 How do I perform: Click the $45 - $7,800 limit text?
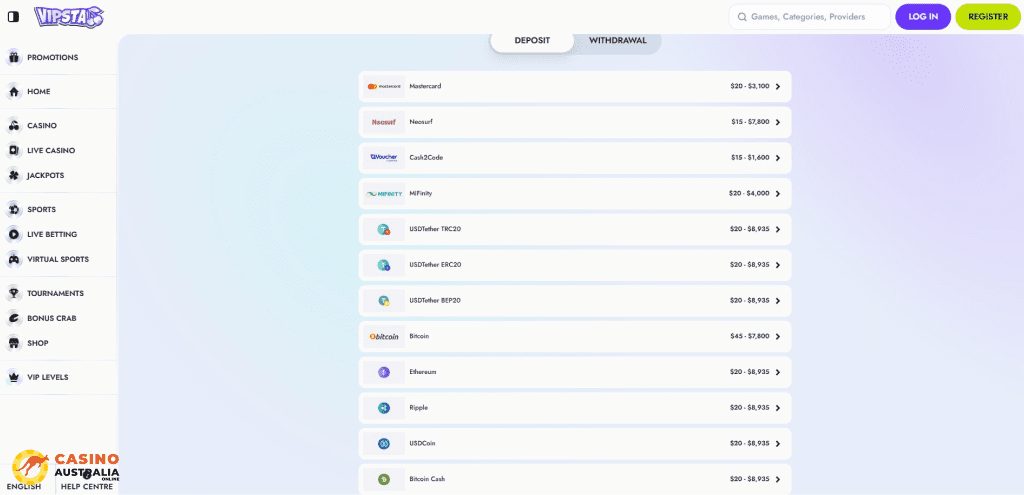(750, 336)
